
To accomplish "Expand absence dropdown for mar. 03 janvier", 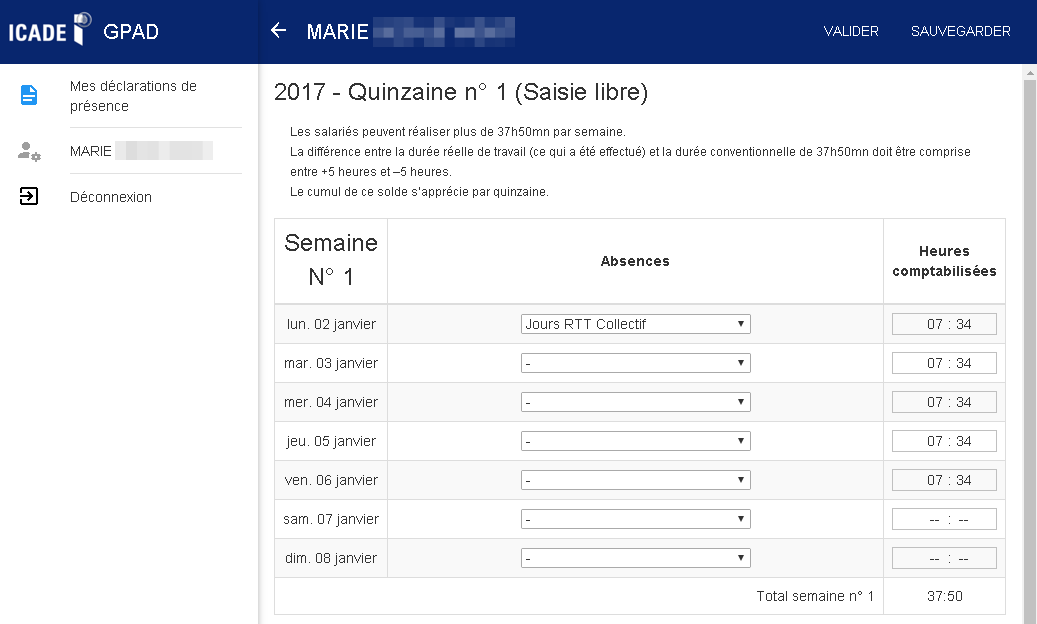I will (x=635, y=363).
